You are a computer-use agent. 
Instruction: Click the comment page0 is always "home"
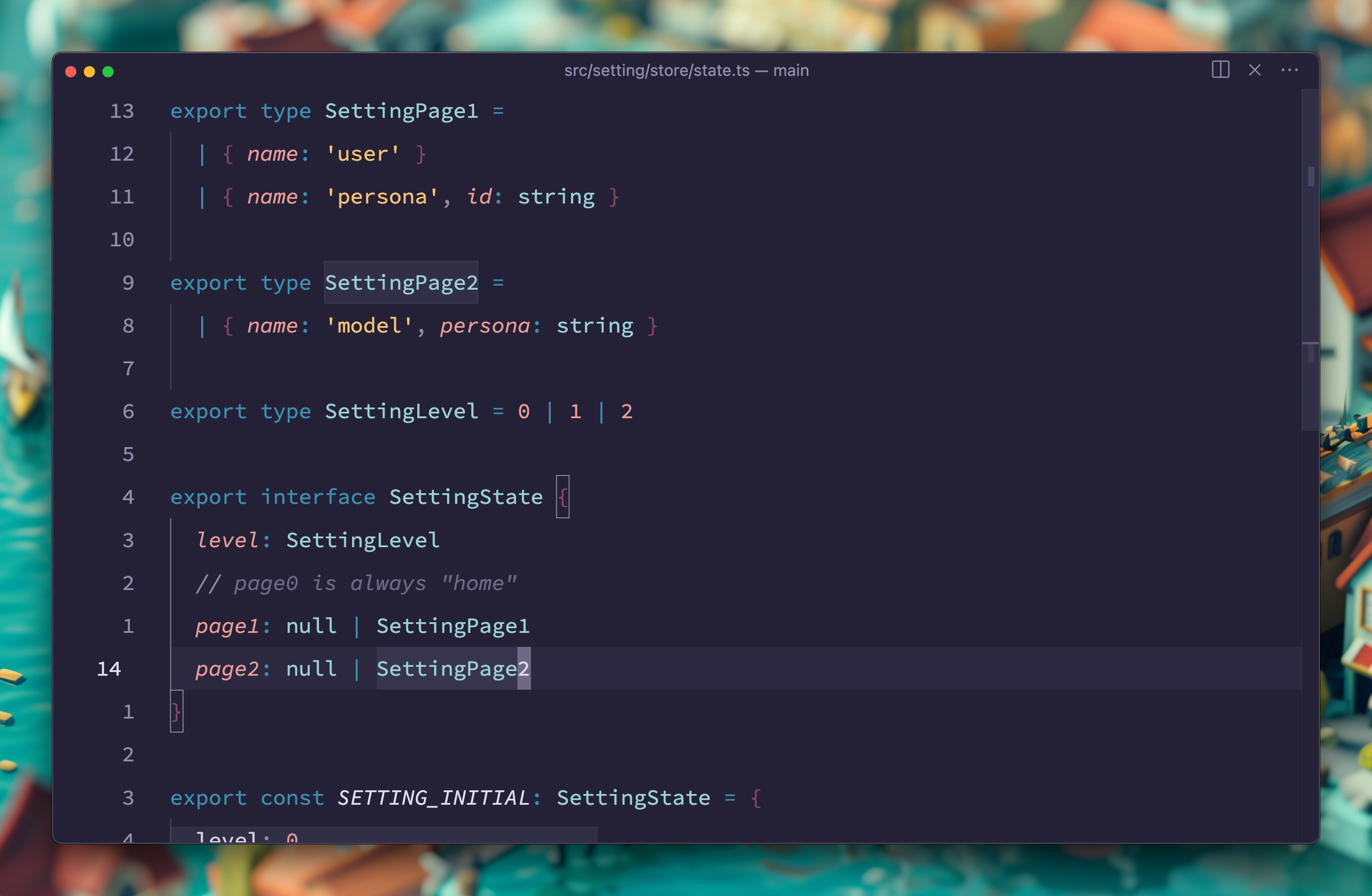(x=356, y=584)
